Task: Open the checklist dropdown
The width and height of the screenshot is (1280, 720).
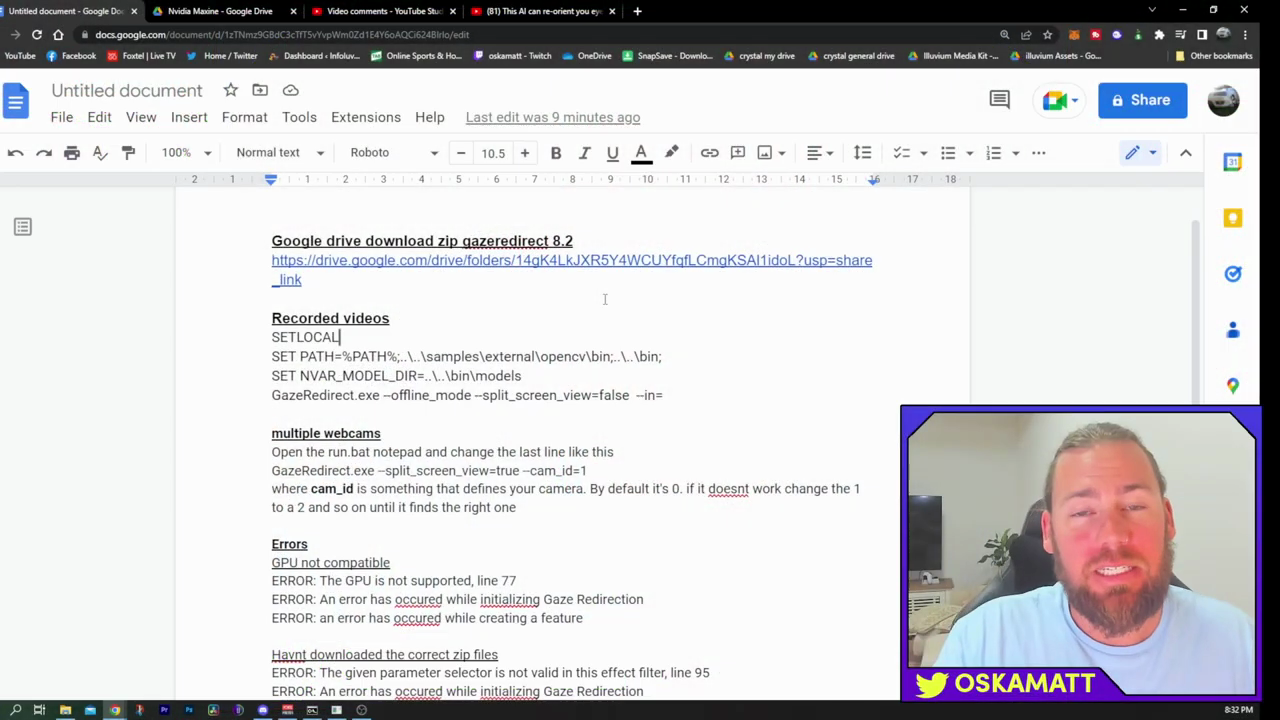Action: [909, 153]
